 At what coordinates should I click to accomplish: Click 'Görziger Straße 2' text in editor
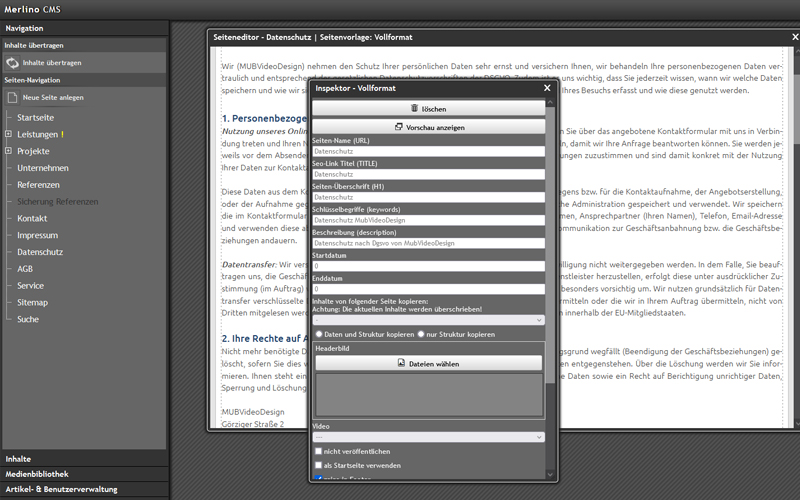point(253,424)
